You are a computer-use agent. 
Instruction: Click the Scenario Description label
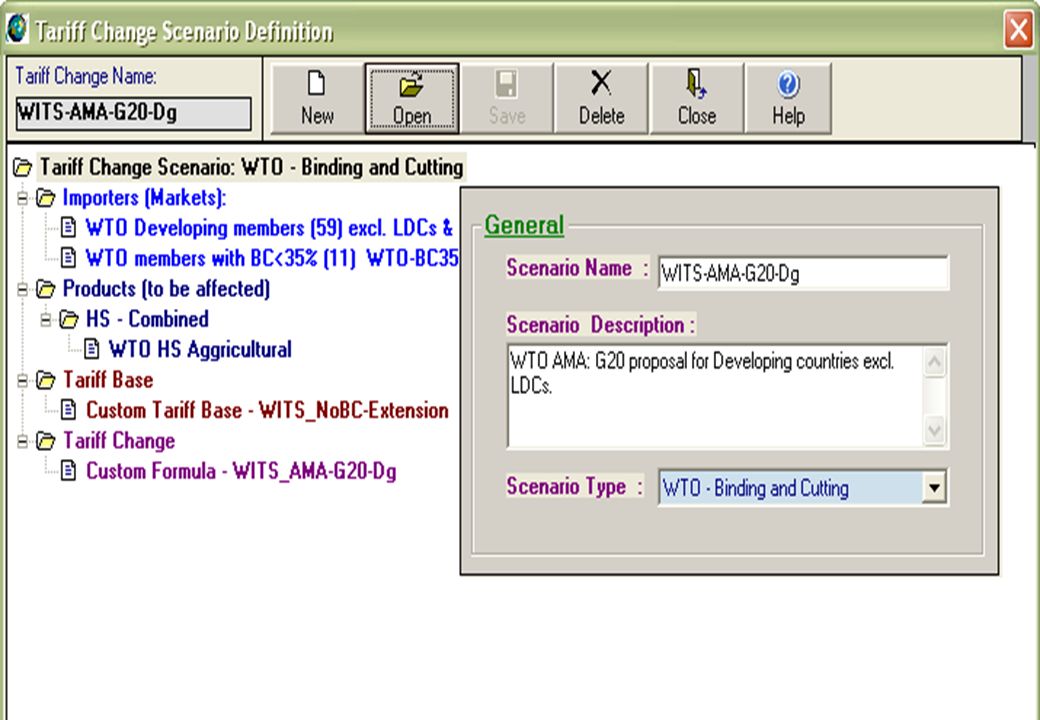click(x=601, y=325)
